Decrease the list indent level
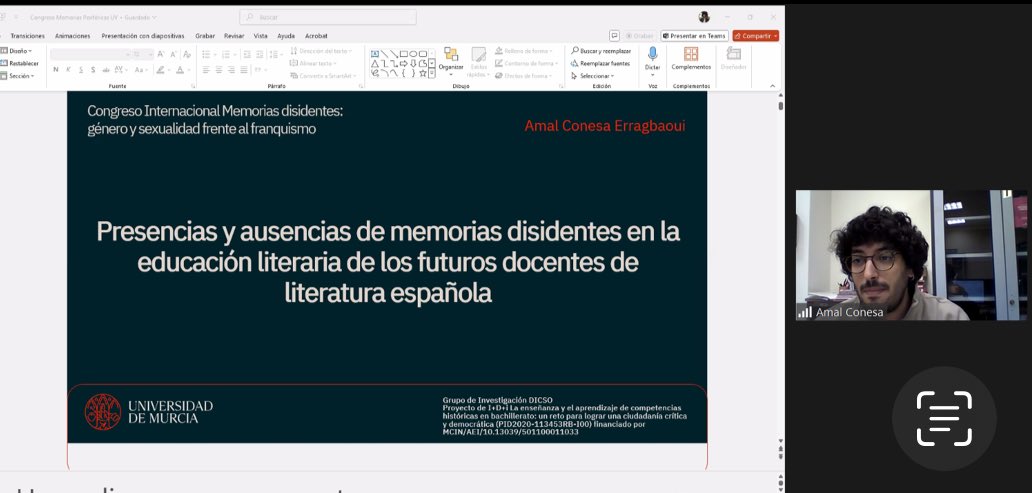This screenshot has width=1032, height=493. pos(247,54)
